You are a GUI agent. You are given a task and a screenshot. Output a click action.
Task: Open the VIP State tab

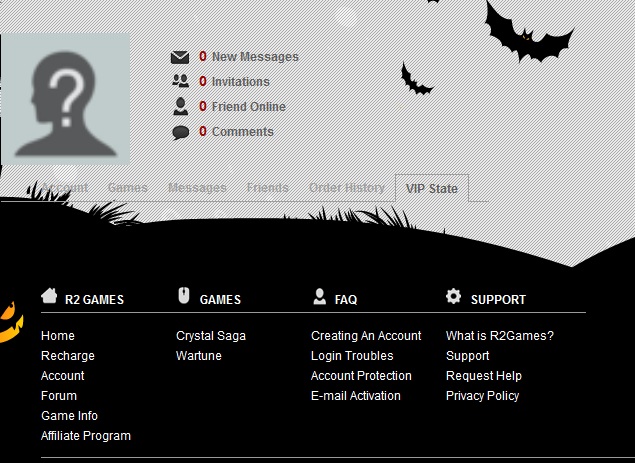point(432,188)
